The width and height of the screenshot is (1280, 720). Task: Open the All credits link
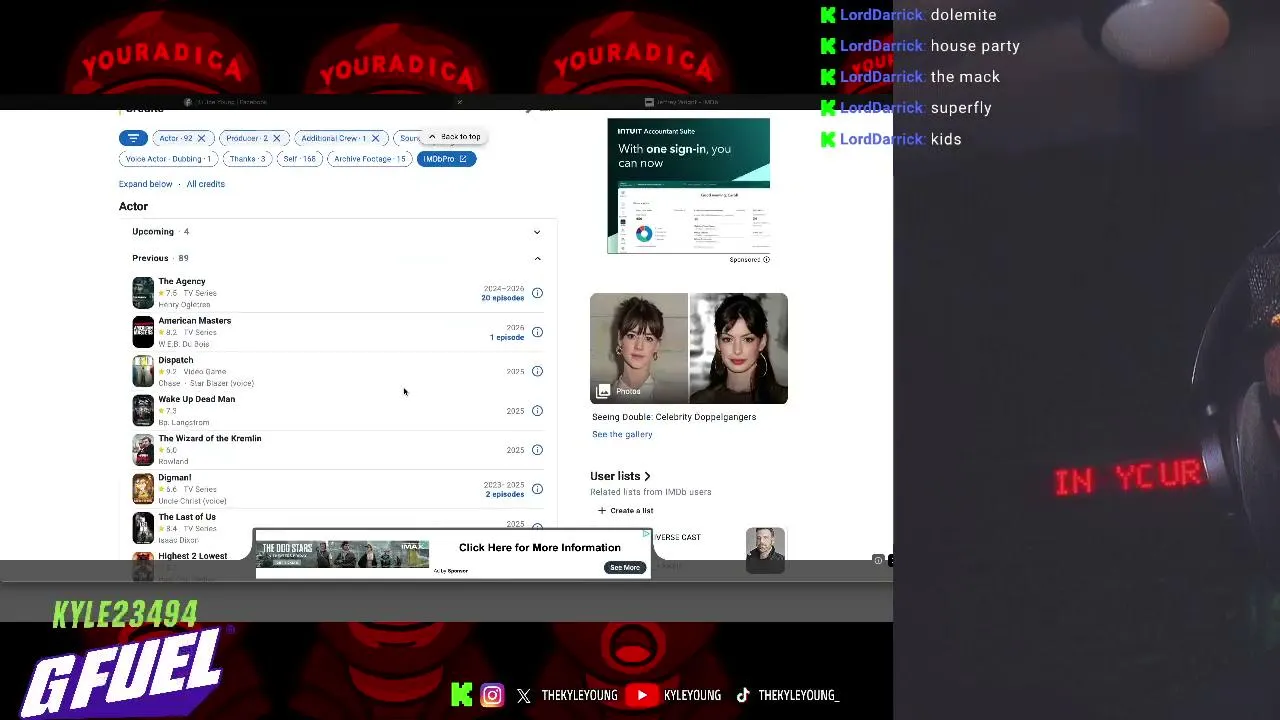[x=206, y=184]
